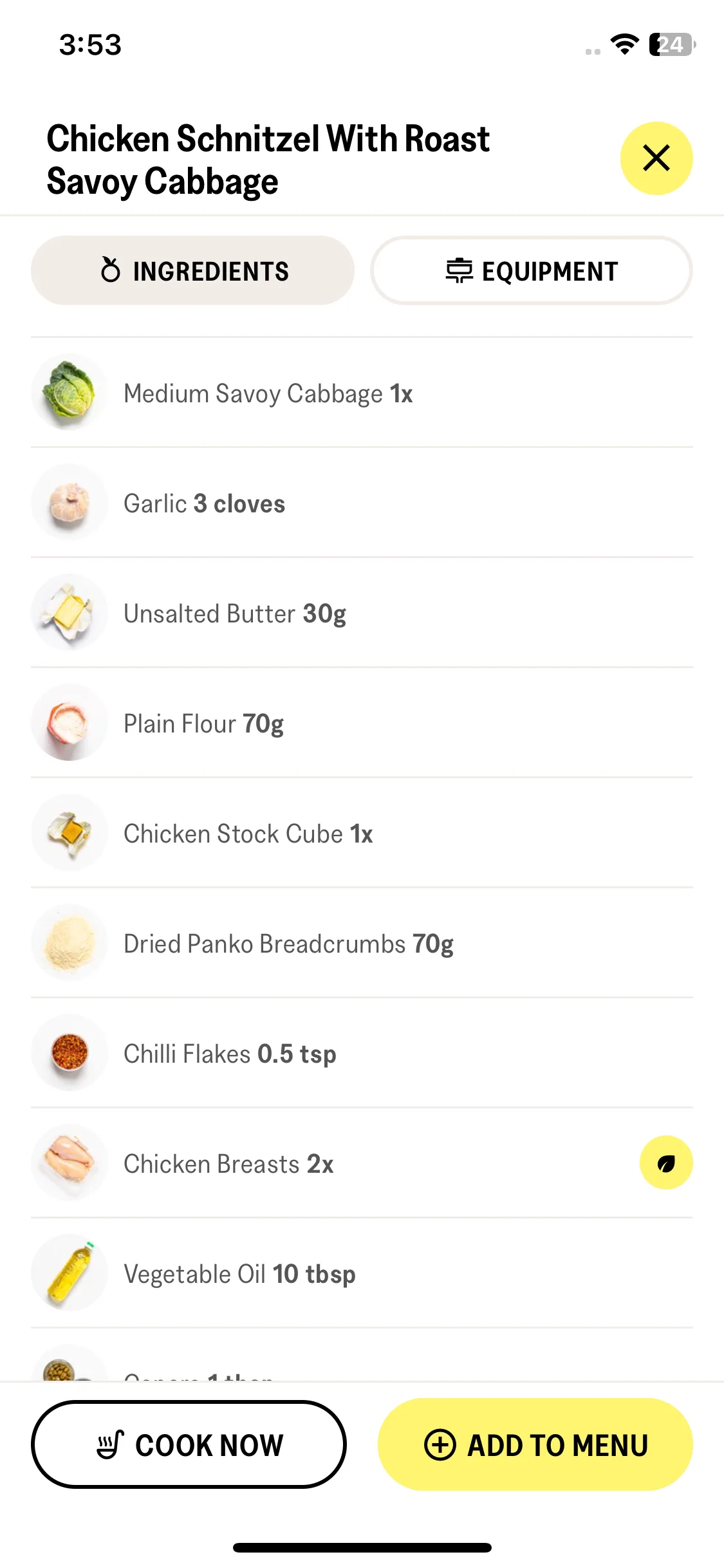
Task: Tap the Garlic 3 cloves text
Action: [x=205, y=503]
